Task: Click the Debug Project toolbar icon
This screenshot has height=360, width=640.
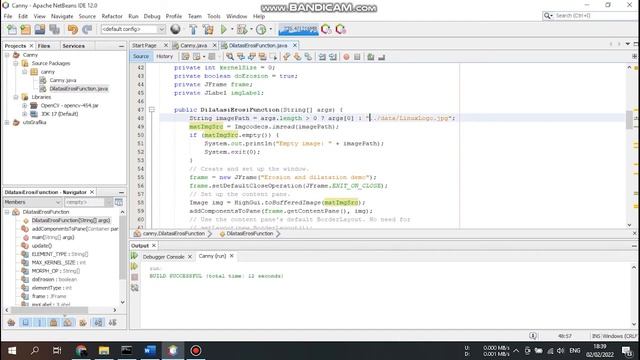Action: (x=242, y=29)
